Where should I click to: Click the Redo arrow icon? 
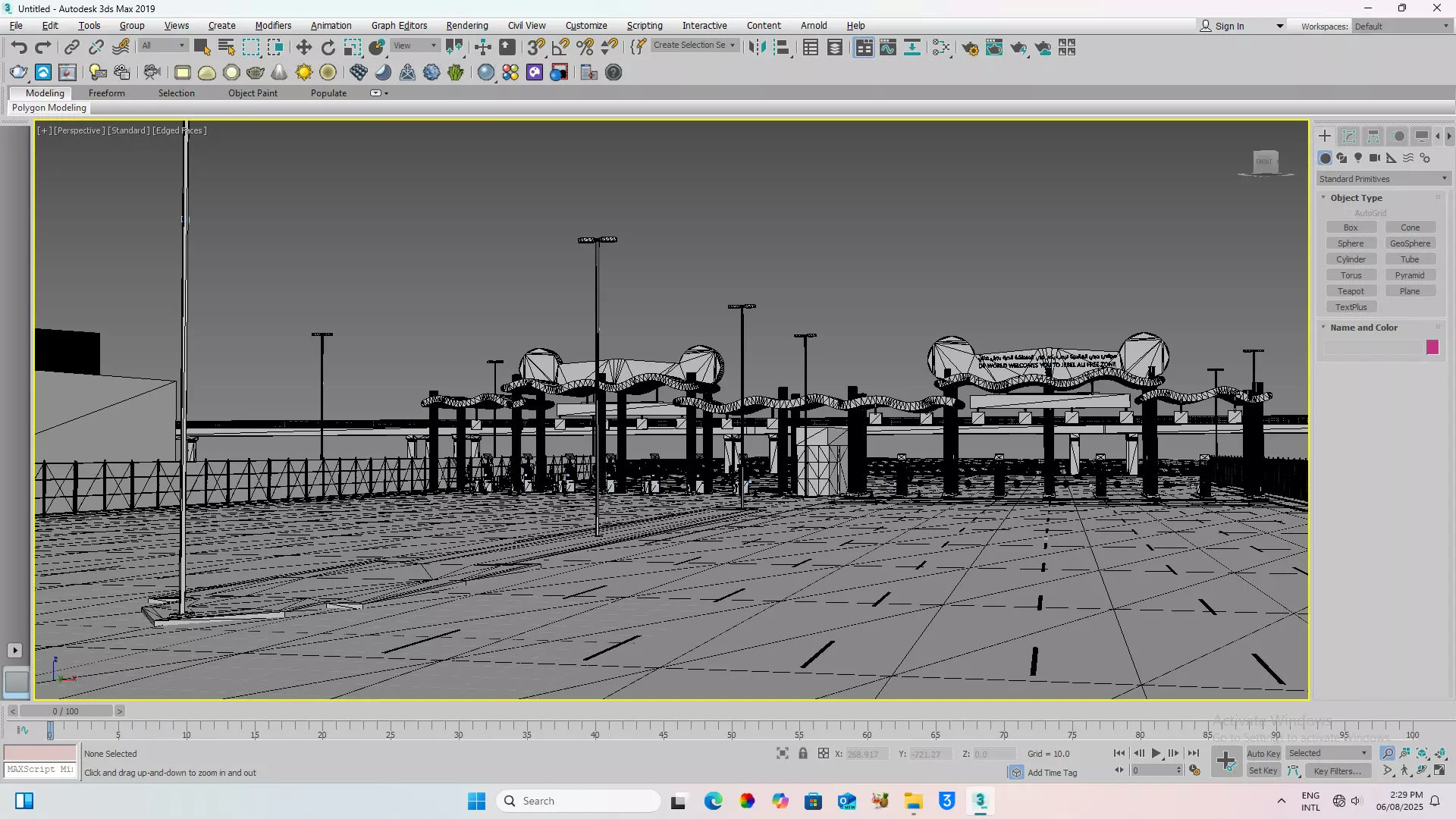(43, 48)
